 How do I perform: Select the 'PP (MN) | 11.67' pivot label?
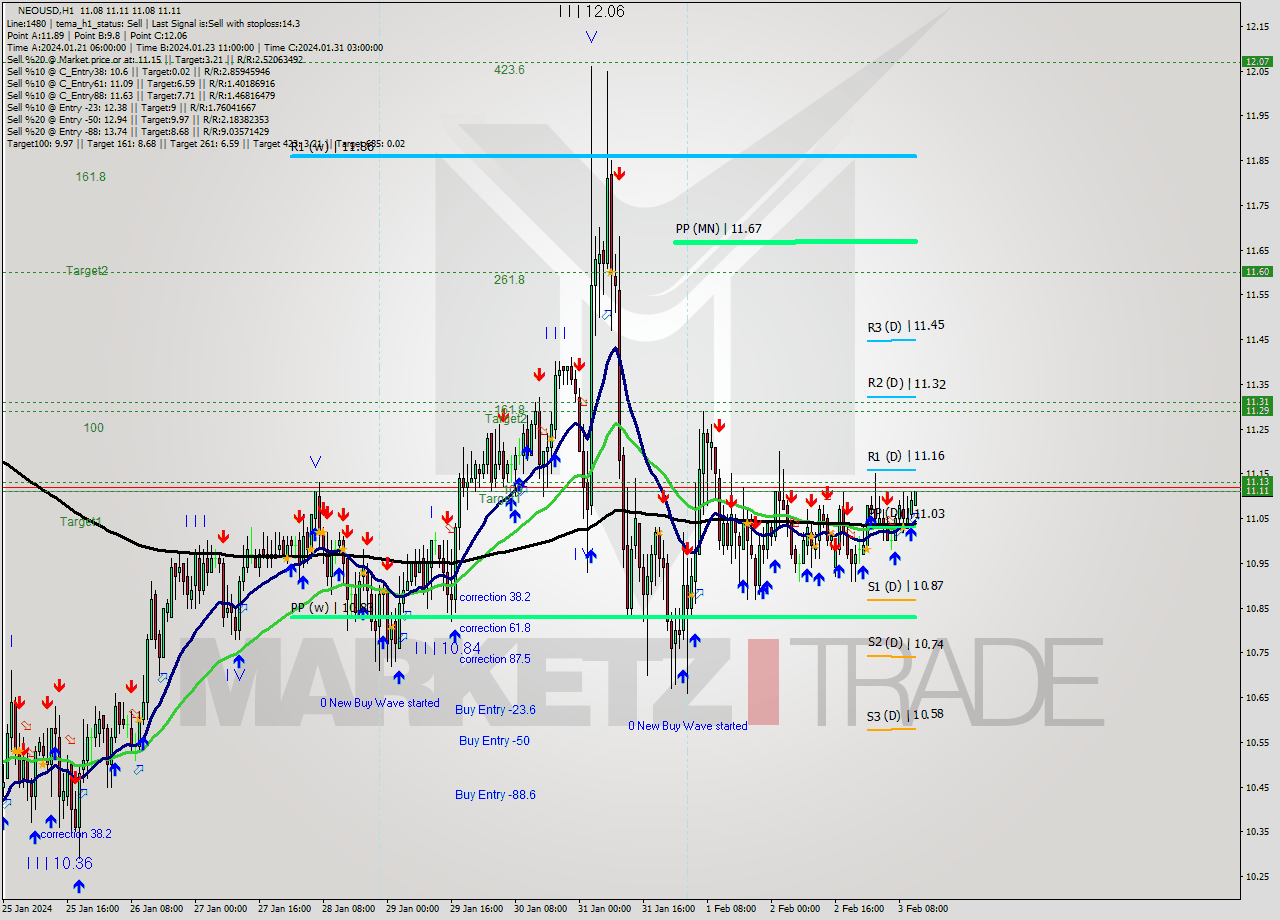click(718, 229)
